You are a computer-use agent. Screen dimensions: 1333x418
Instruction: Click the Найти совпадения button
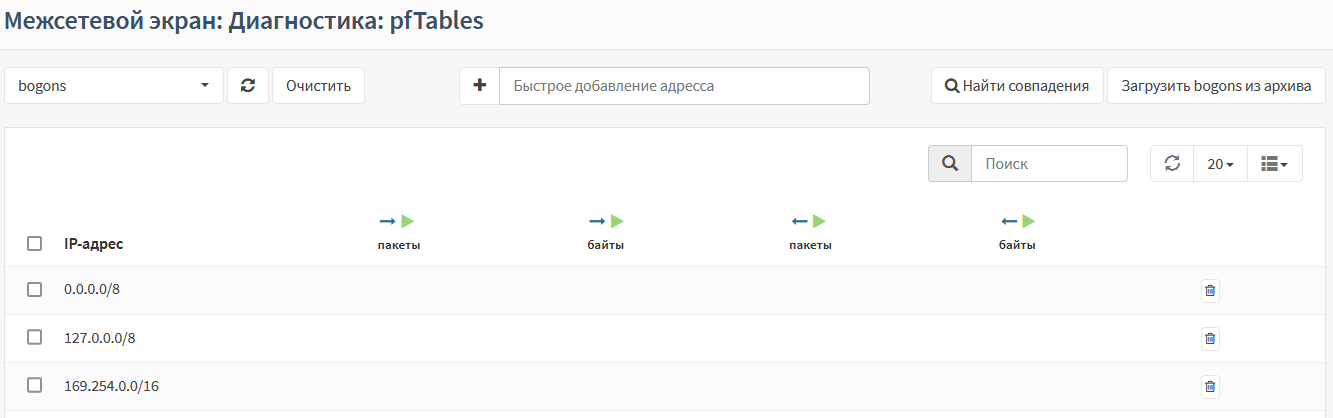[1017, 86]
